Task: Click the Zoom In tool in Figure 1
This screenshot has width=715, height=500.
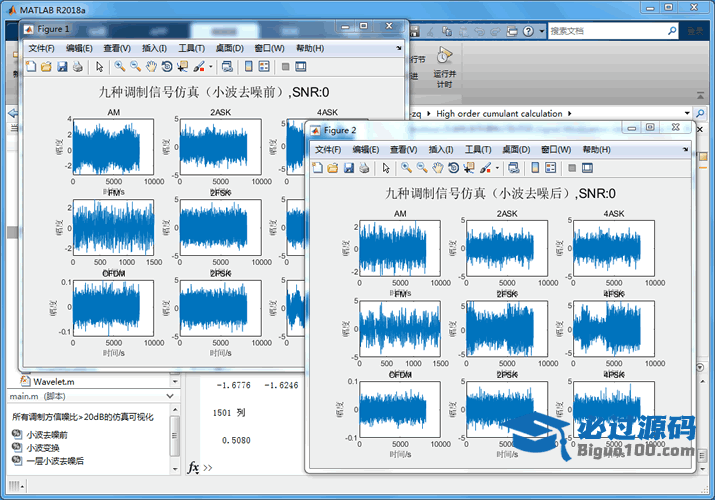Action: [x=119, y=67]
